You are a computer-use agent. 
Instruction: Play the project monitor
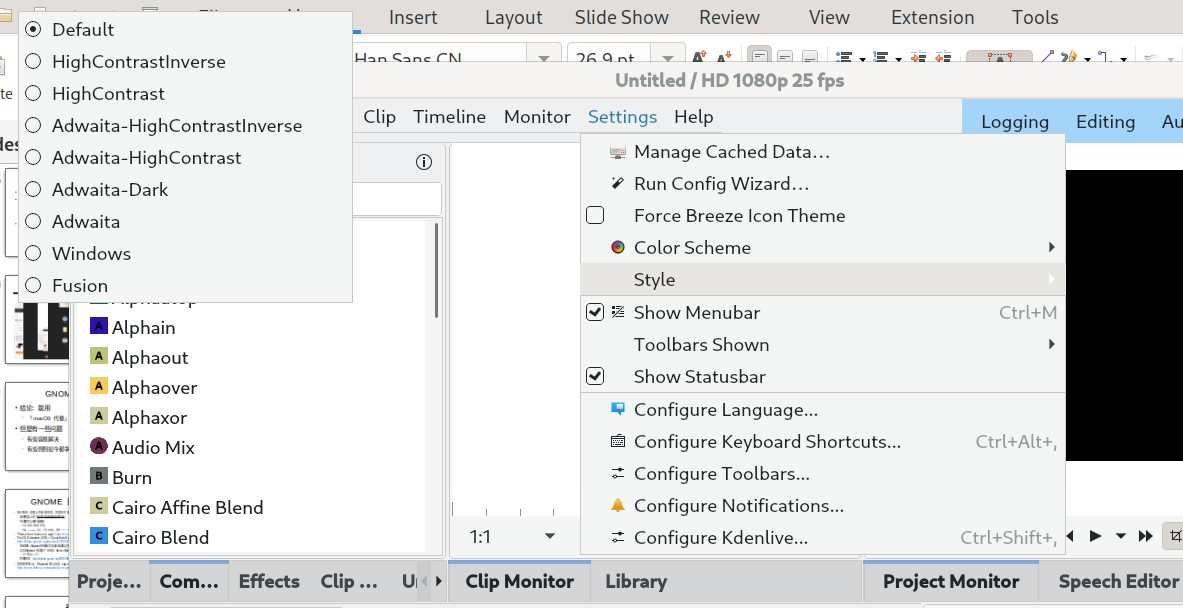(1095, 536)
